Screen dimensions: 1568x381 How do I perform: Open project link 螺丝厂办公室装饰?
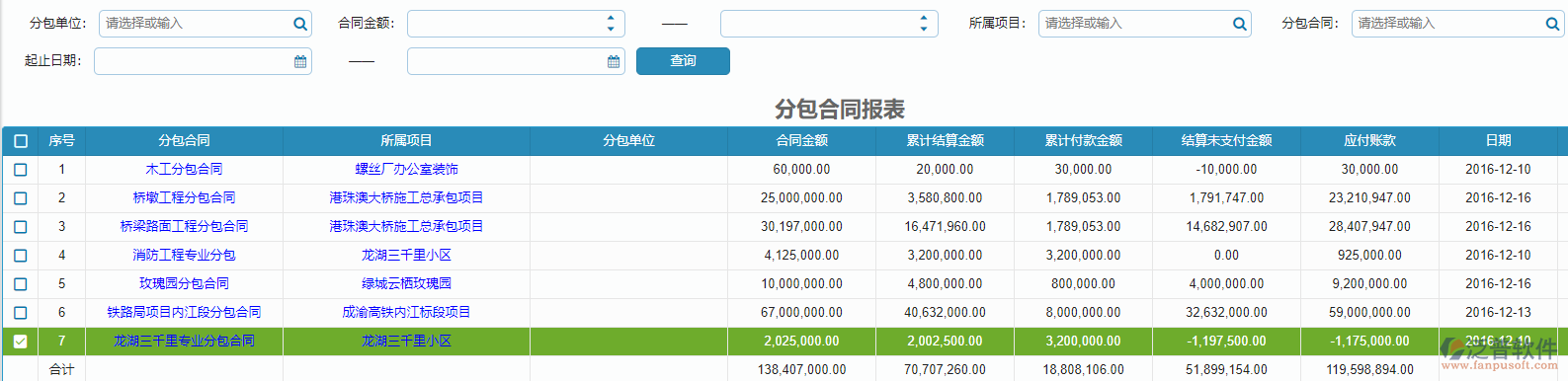(407, 170)
